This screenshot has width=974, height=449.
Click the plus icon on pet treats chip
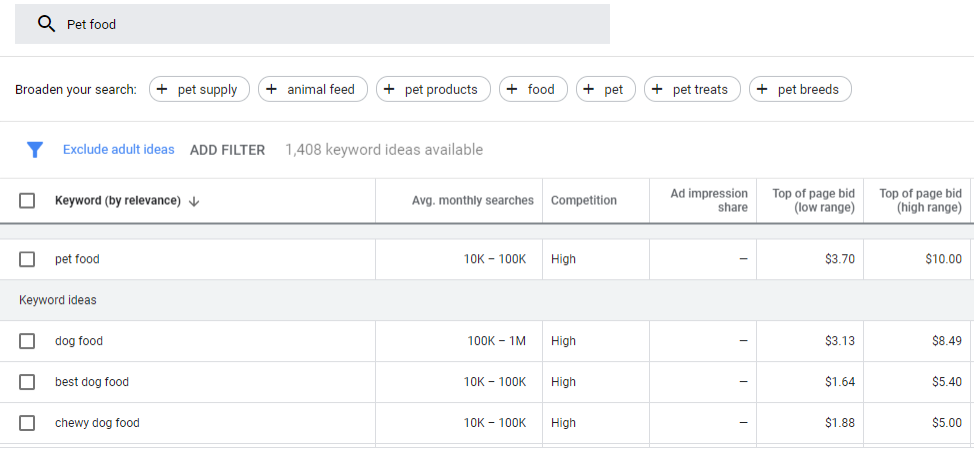click(x=658, y=90)
